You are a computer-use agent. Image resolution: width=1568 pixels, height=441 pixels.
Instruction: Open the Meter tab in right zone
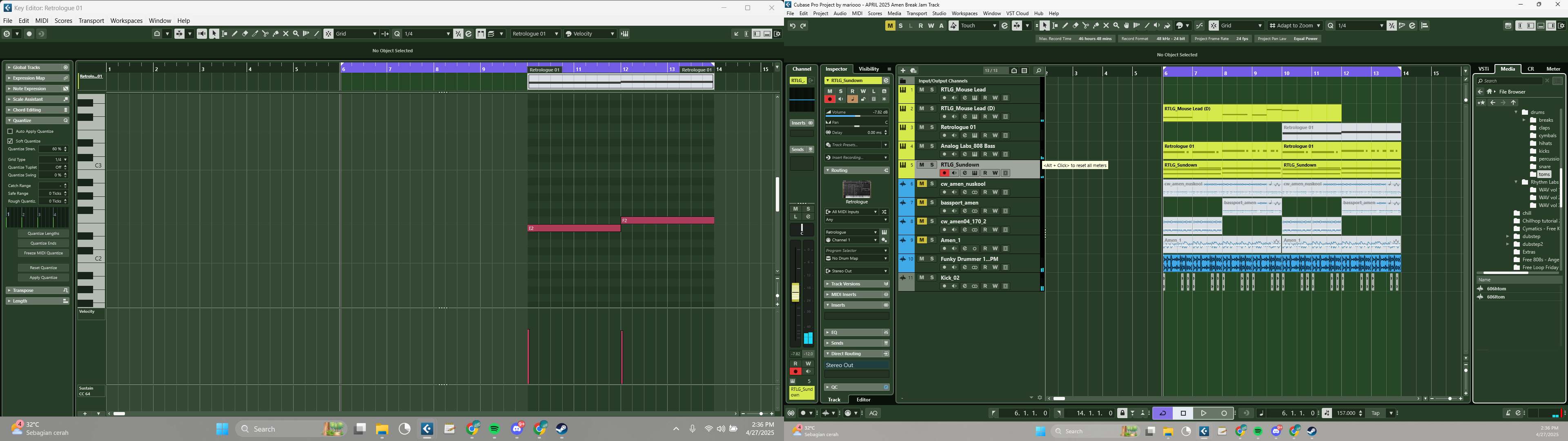[1553, 69]
